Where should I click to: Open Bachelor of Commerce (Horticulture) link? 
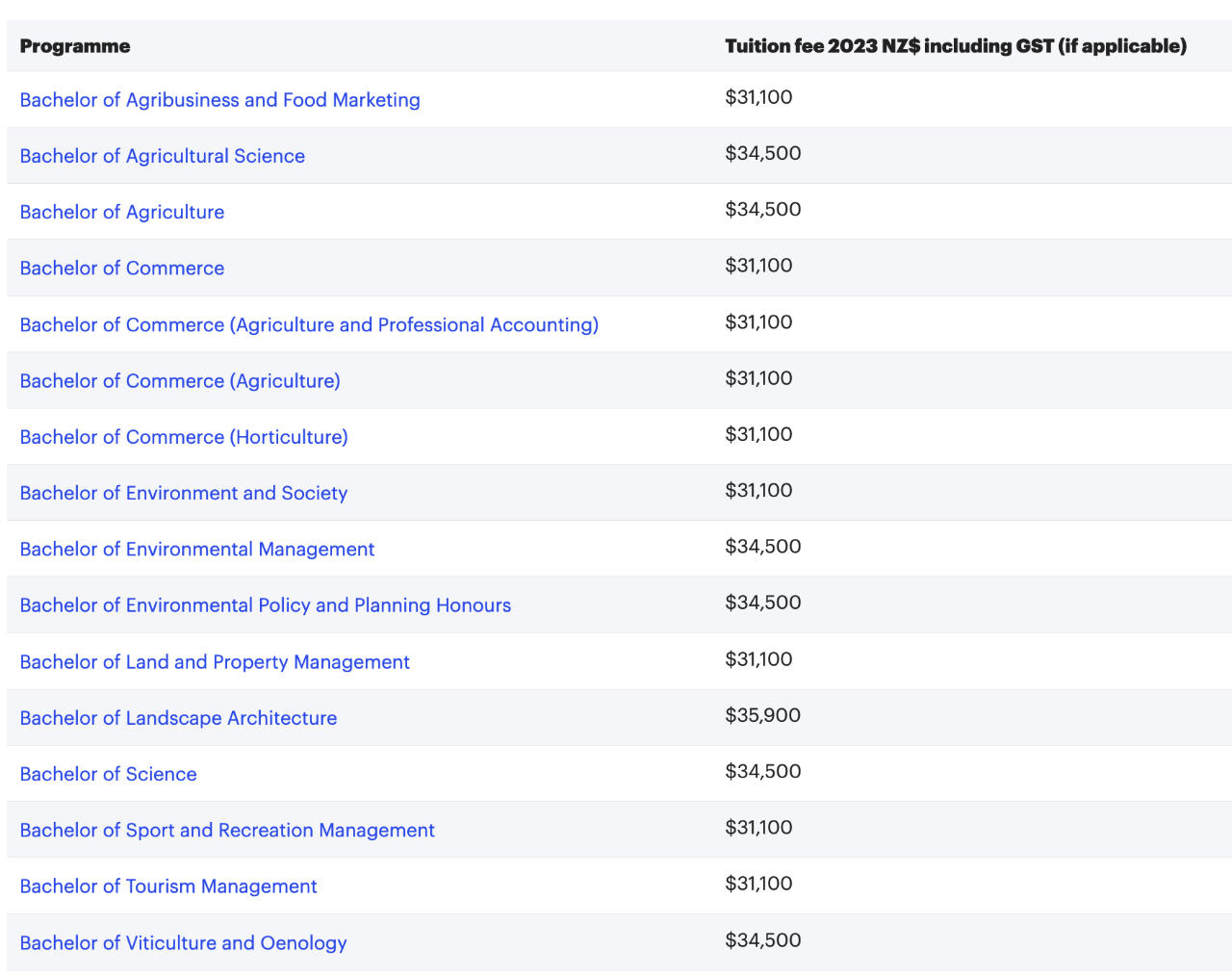tap(184, 437)
